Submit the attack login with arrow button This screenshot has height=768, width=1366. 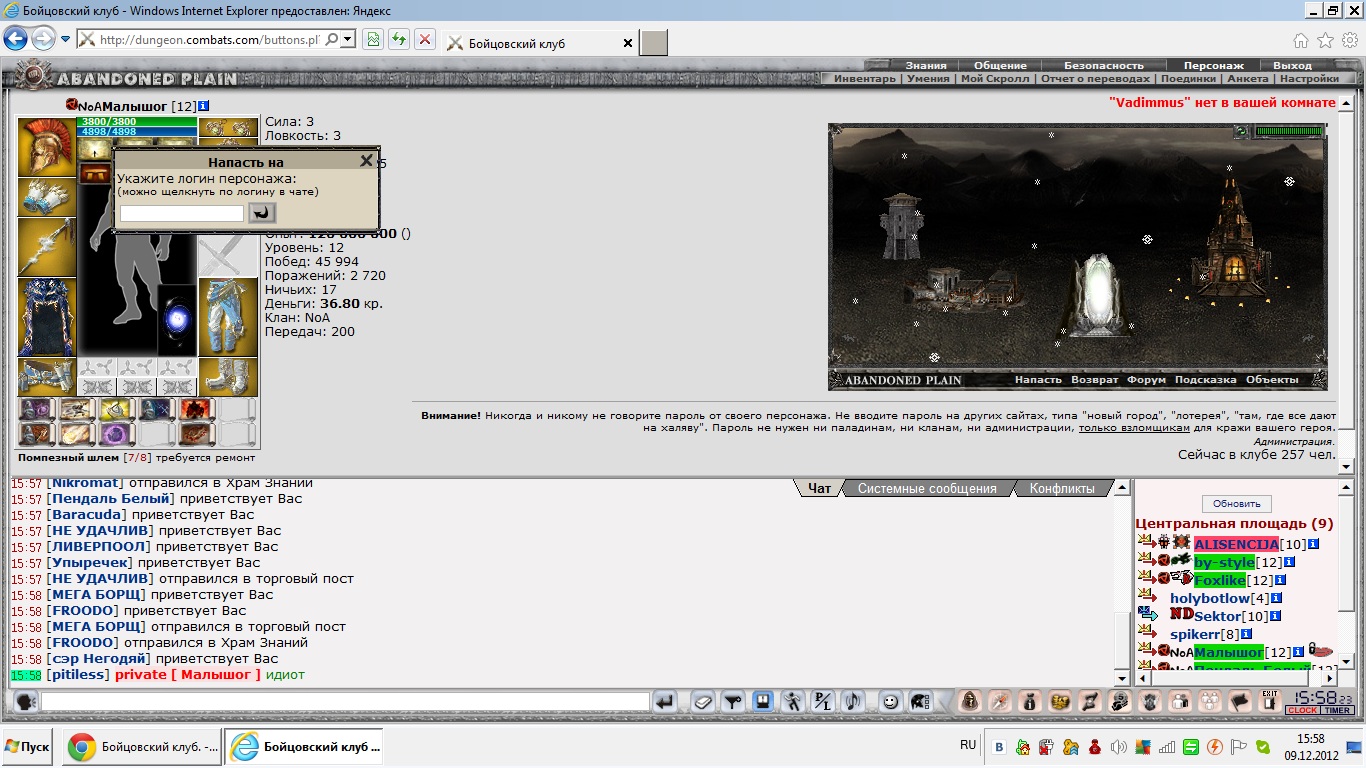[x=262, y=213]
